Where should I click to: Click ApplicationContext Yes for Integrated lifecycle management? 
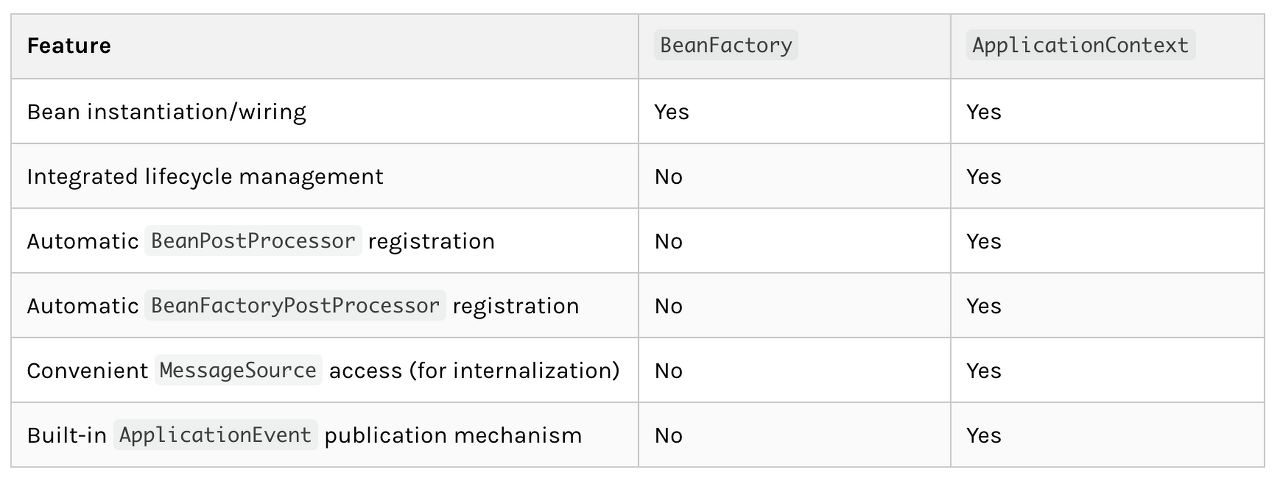coord(983,177)
